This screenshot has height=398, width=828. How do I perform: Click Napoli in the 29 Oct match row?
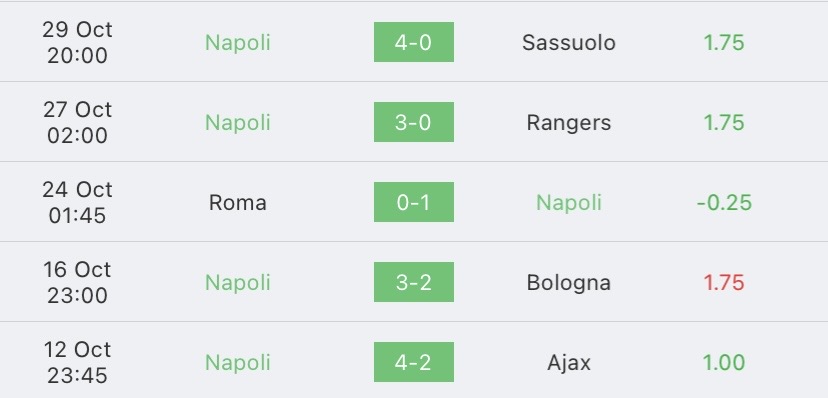pyautogui.click(x=238, y=43)
